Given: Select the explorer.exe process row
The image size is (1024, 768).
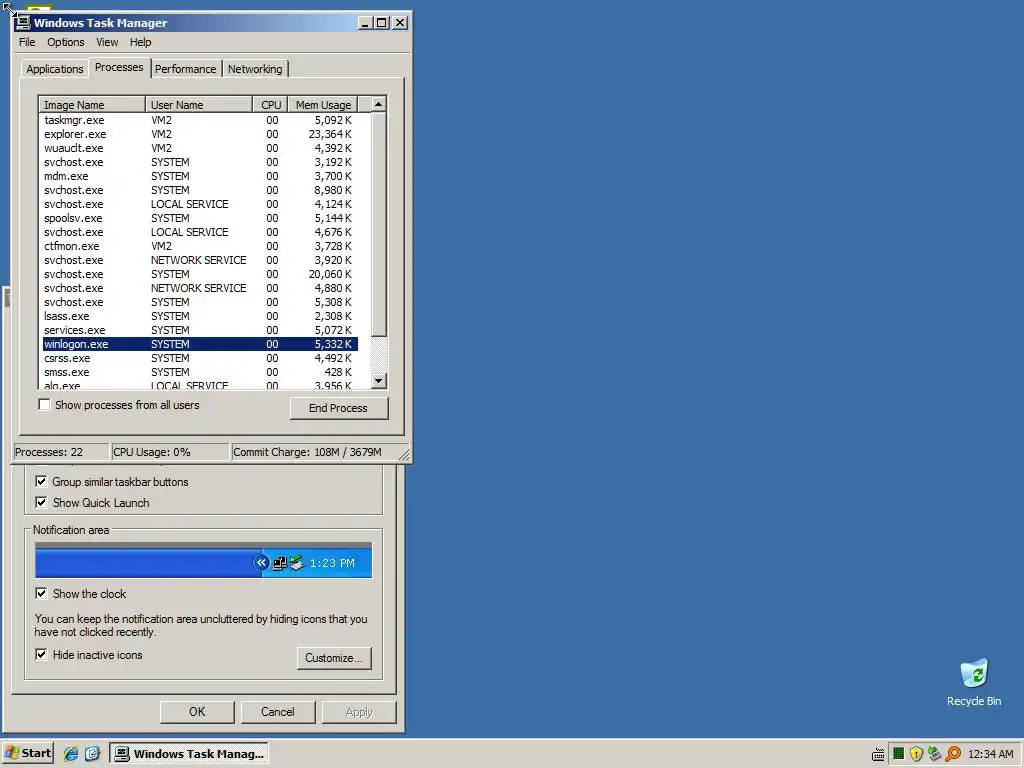Looking at the screenshot, I should pos(200,134).
